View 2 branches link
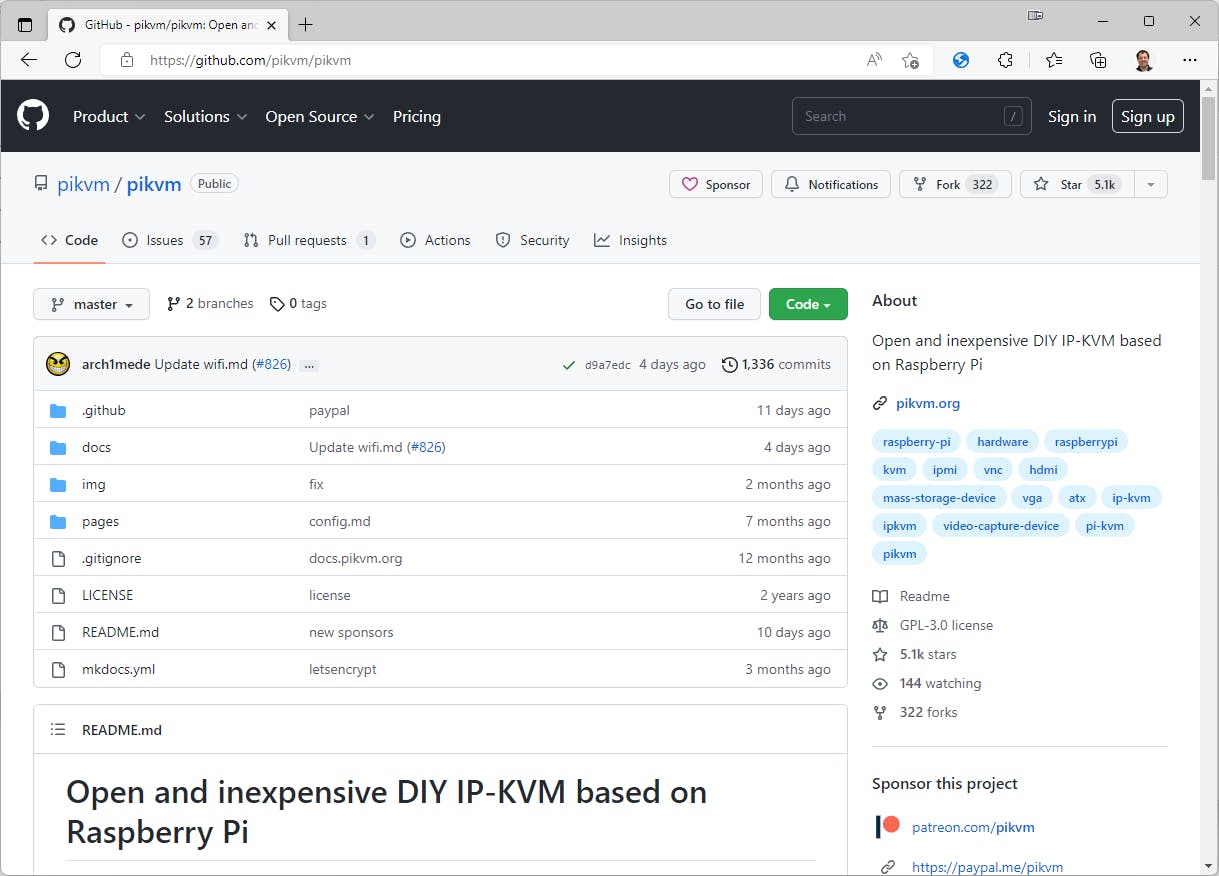The height and width of the screenshot is (876, 1219). 210,304
